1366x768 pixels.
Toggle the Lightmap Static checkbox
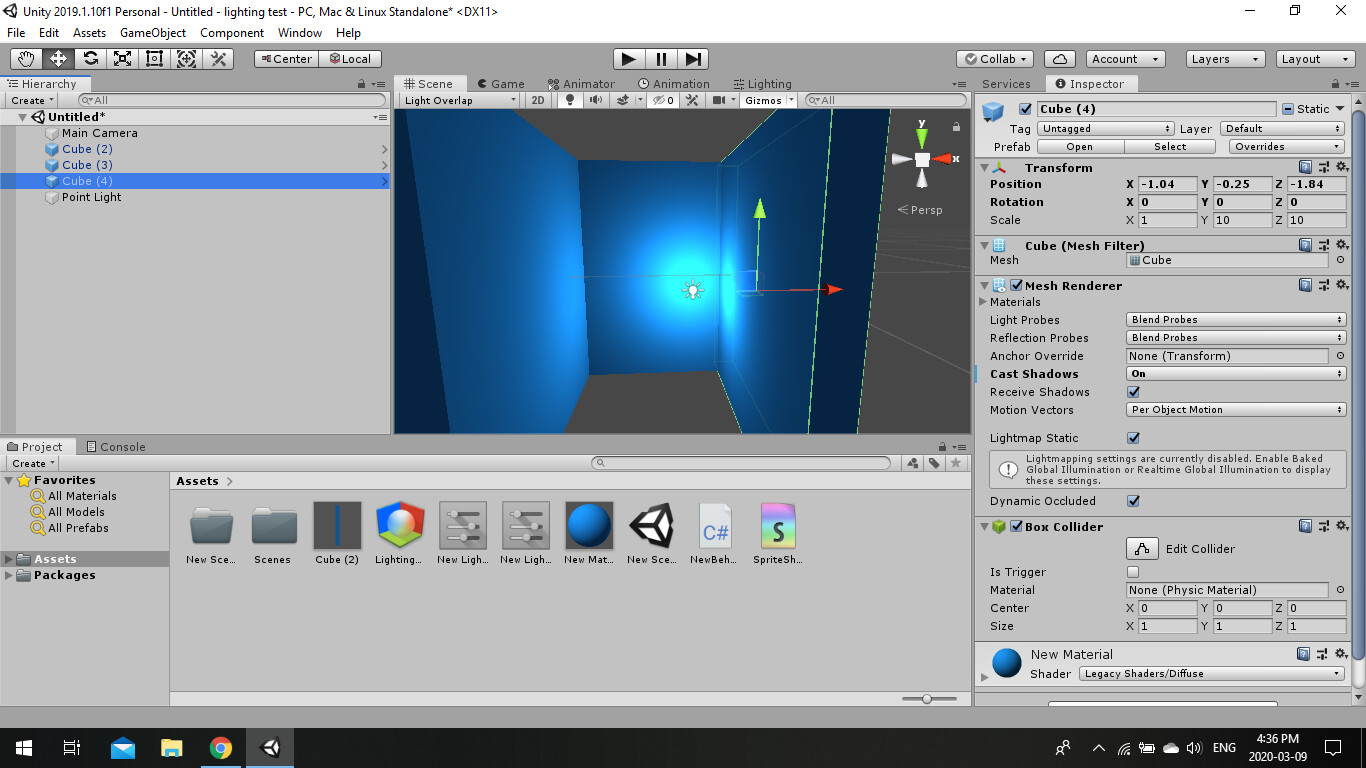point(1133,437)
